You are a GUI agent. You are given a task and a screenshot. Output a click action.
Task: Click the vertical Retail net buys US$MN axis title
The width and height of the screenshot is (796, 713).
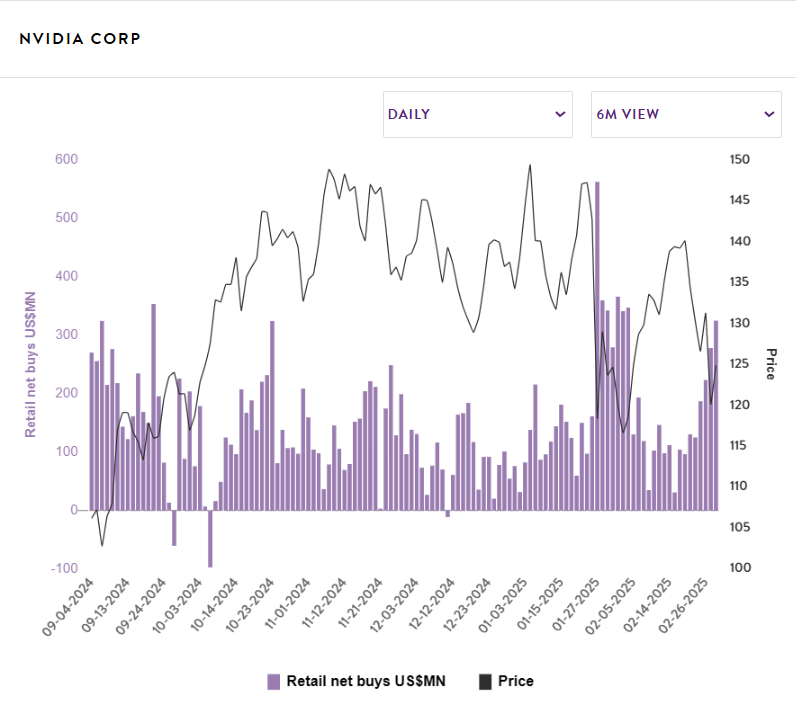pyautogui.click(x=30, y=364)
